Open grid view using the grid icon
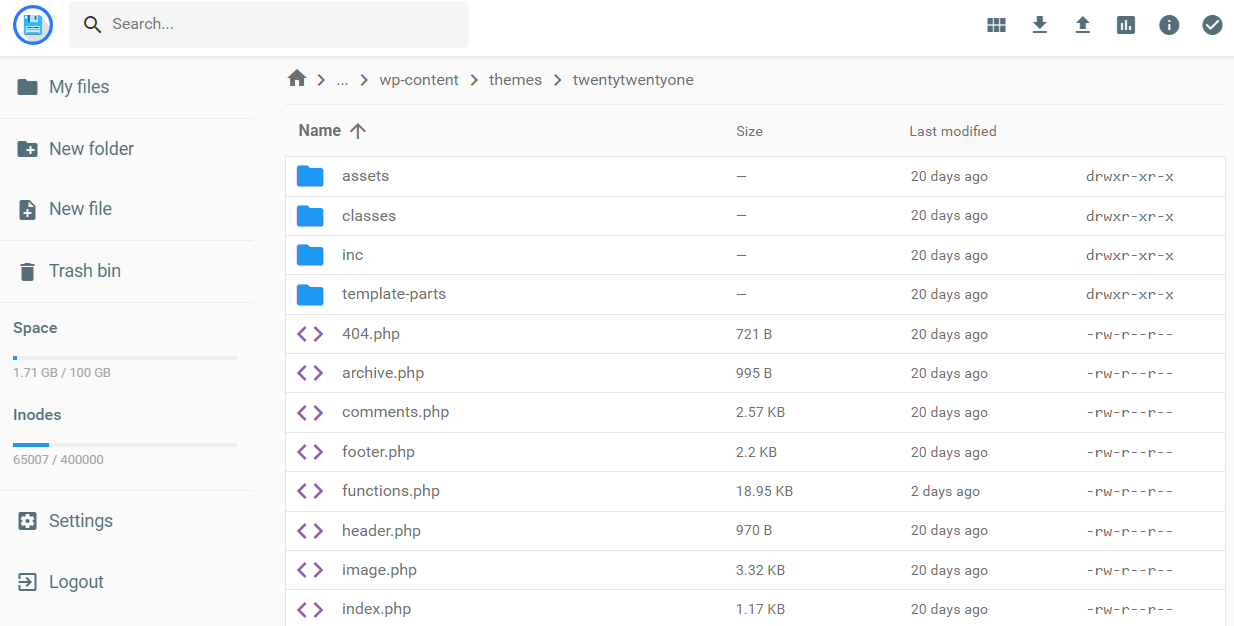This screenshot has height=626, width=1234. (x=996, y=24)
